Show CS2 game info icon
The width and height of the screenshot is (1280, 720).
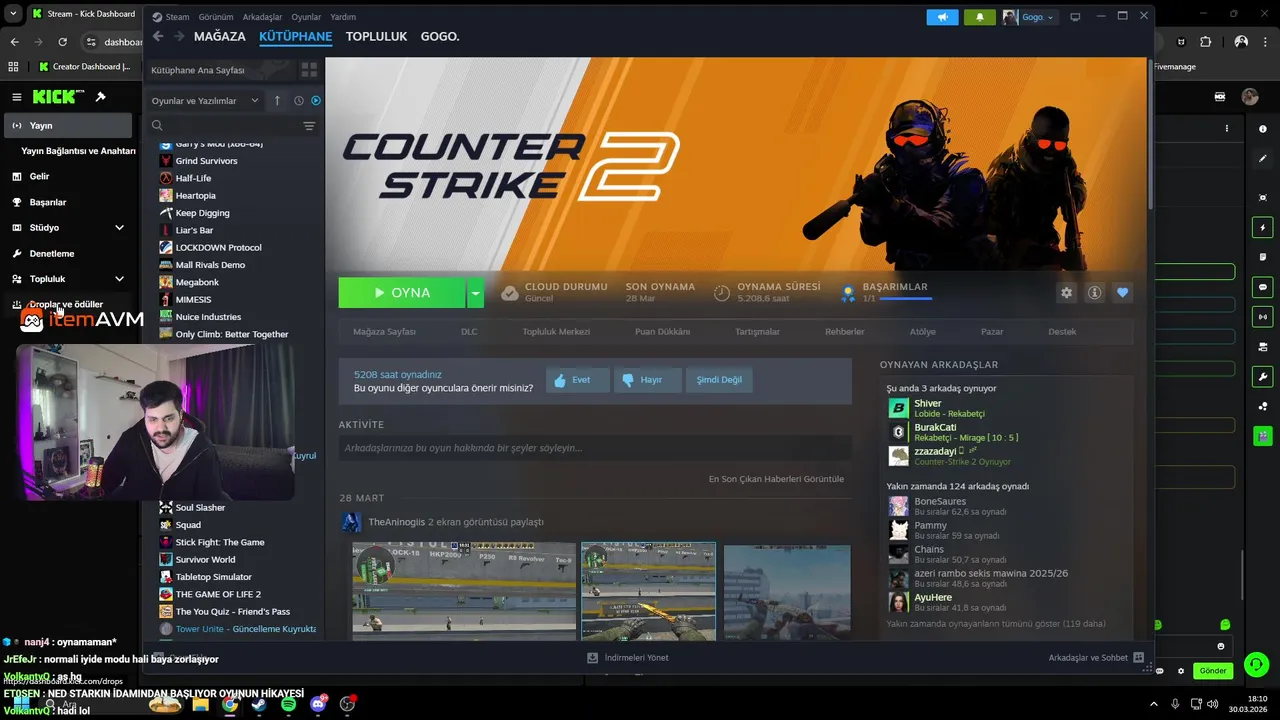point(1094,293)
